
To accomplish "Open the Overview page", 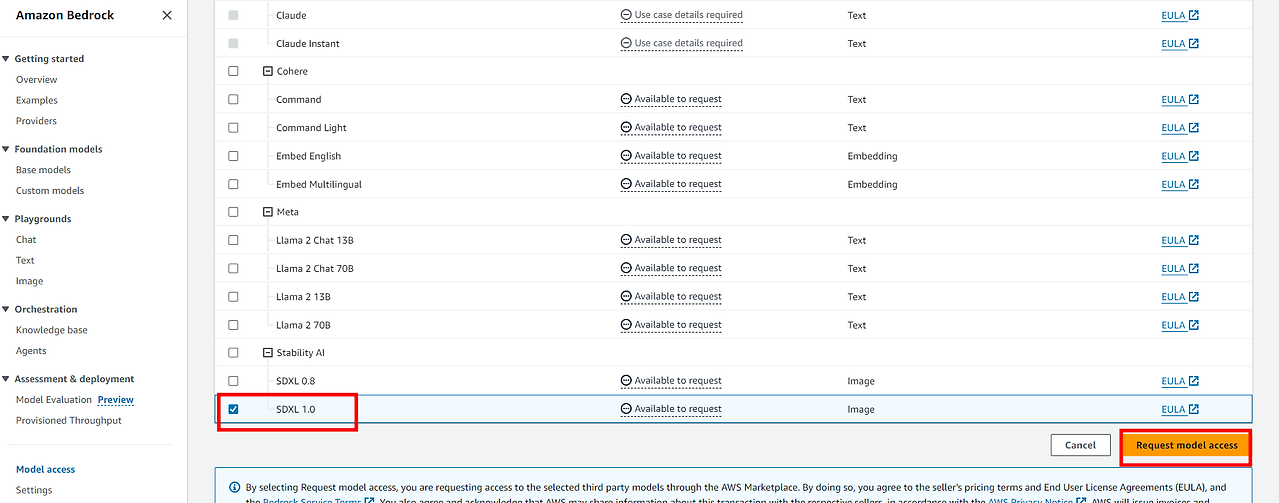I will 37,80.
